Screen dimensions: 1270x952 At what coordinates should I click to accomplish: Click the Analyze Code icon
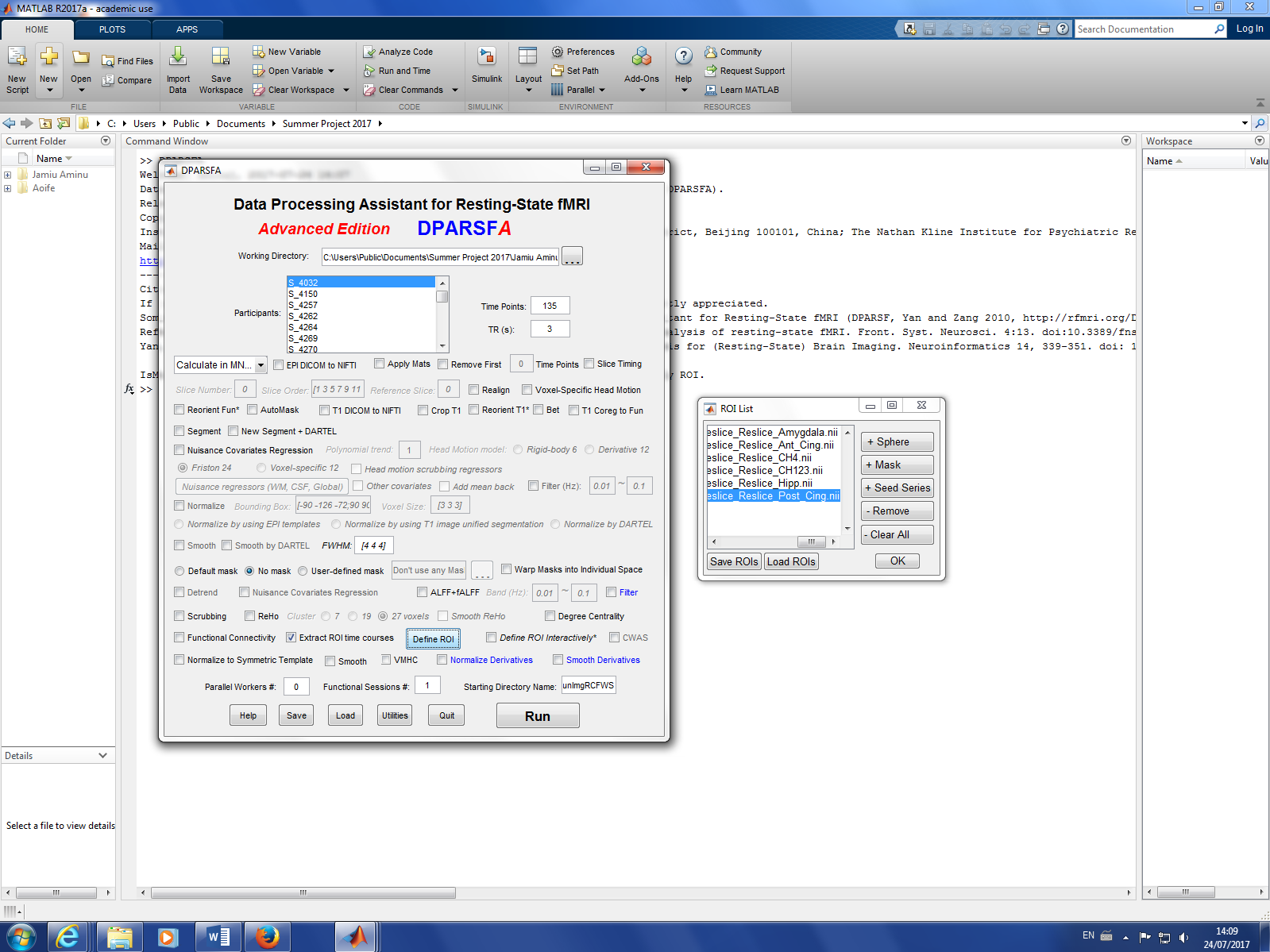(369, 52)
